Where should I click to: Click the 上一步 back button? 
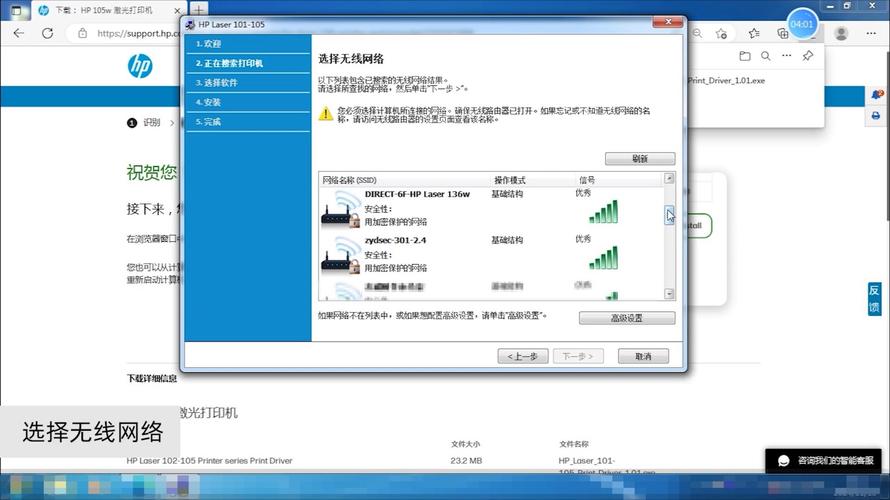click(523, 356)
